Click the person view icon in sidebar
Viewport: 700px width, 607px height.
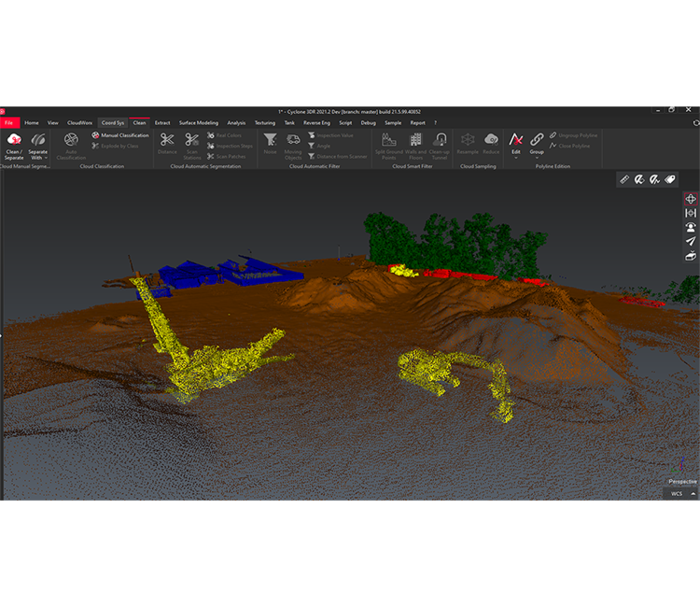pyautogui.click(x=691, y=227)
